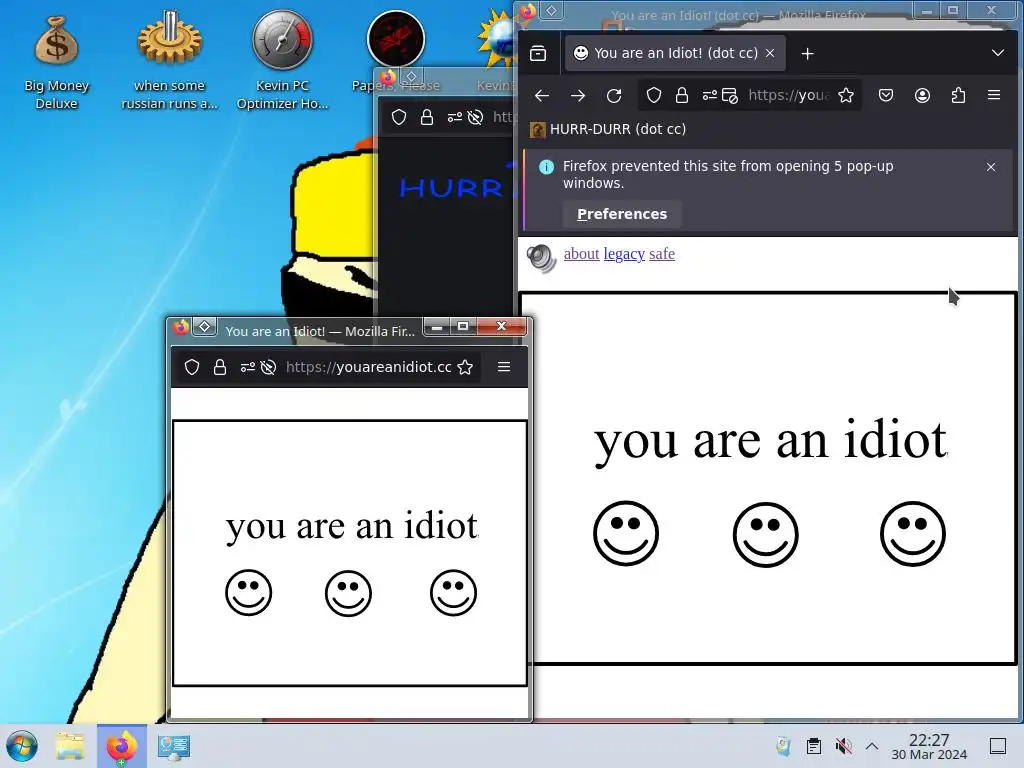Open the 'when some russian runs a...' gear icon
Image resolution: width=1024 pixels, height=768 pixels.
(169, 62)
